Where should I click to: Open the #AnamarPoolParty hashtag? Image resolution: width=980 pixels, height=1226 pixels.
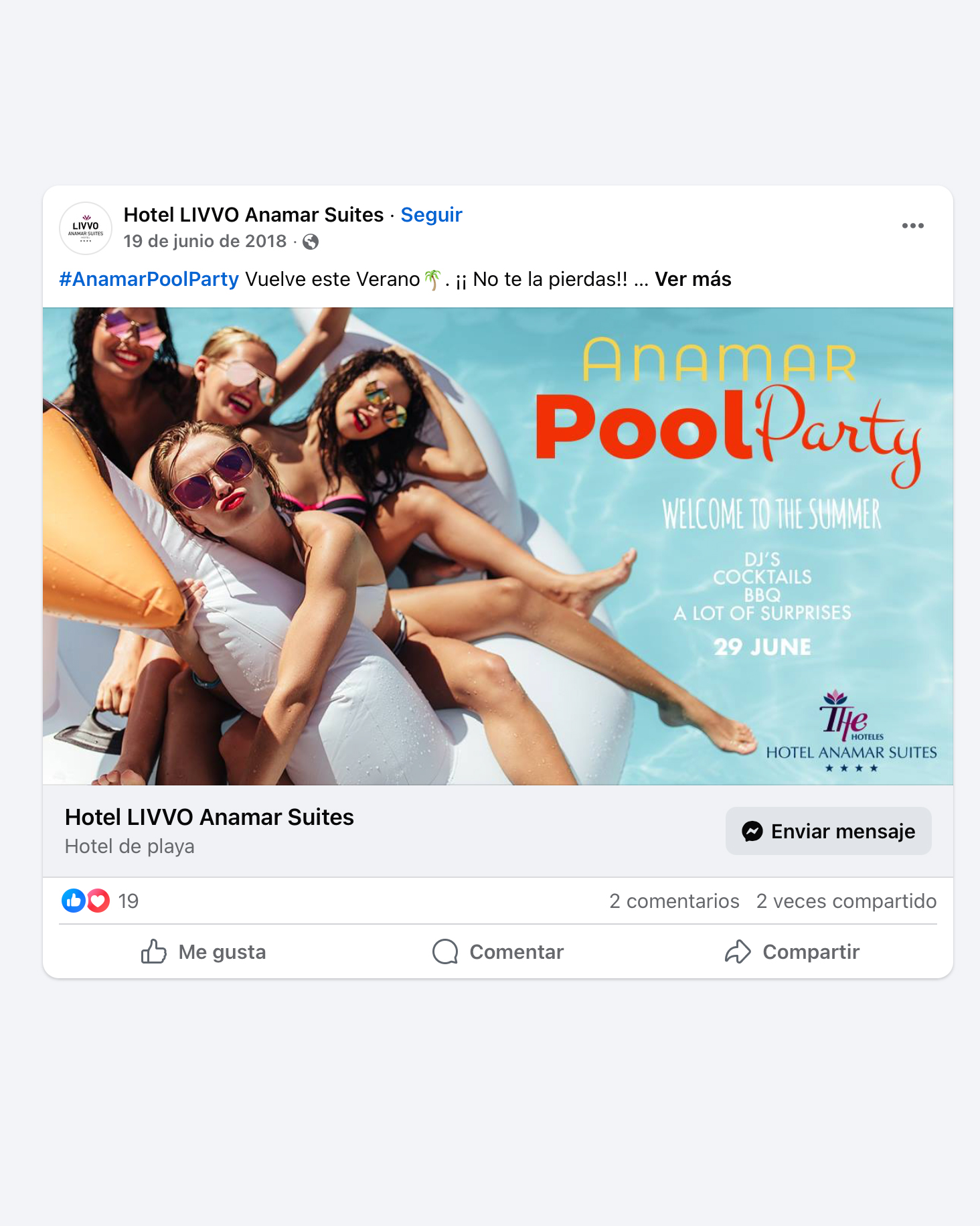pos(149,279)
